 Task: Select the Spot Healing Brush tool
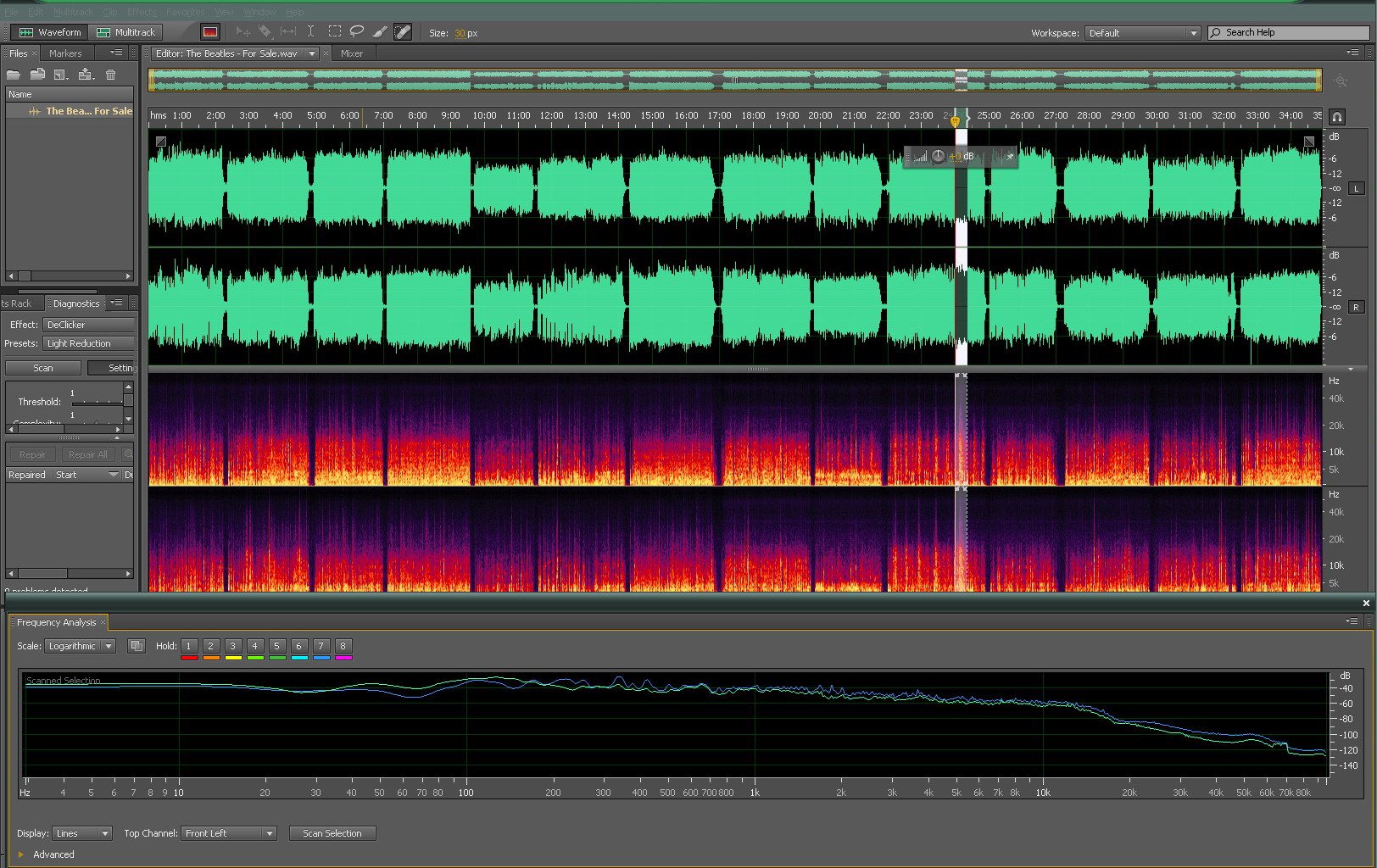(x=403, y=32)
